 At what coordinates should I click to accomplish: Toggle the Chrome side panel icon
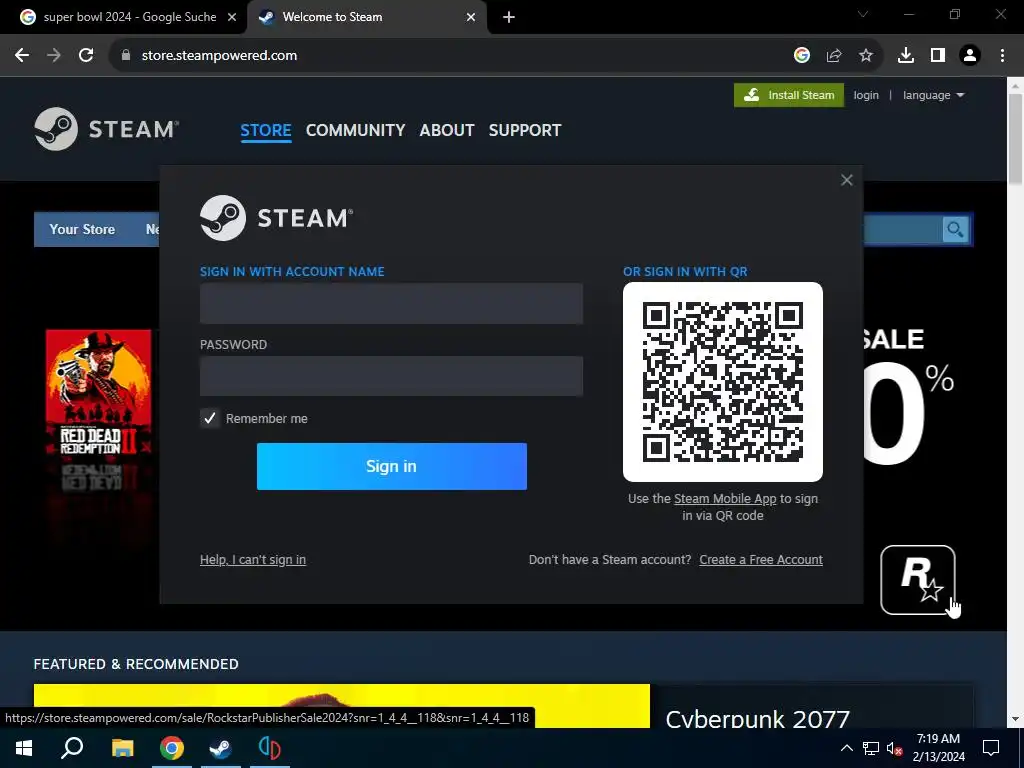938,56
